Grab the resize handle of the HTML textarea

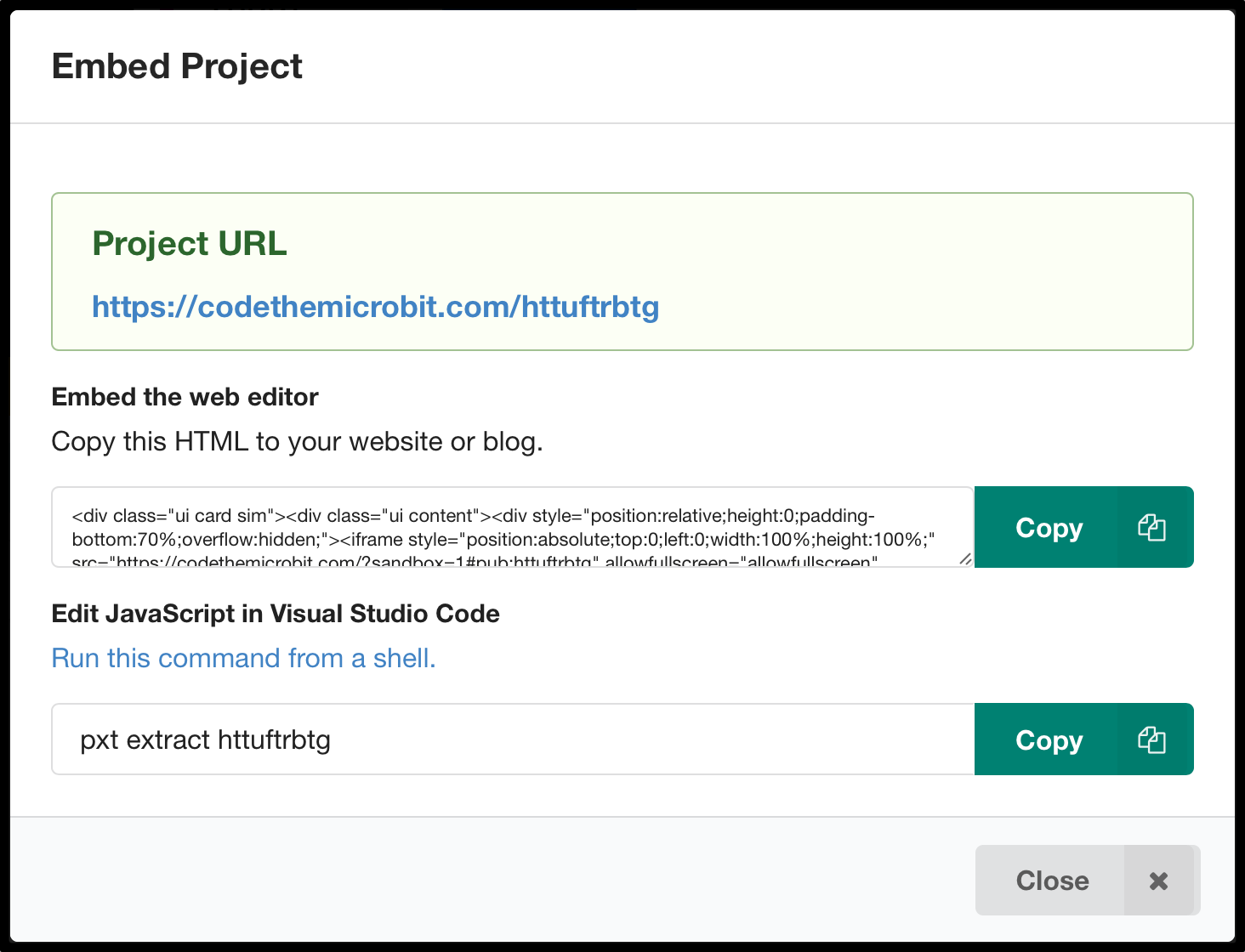pyautogui.click(x=965, y=559)
